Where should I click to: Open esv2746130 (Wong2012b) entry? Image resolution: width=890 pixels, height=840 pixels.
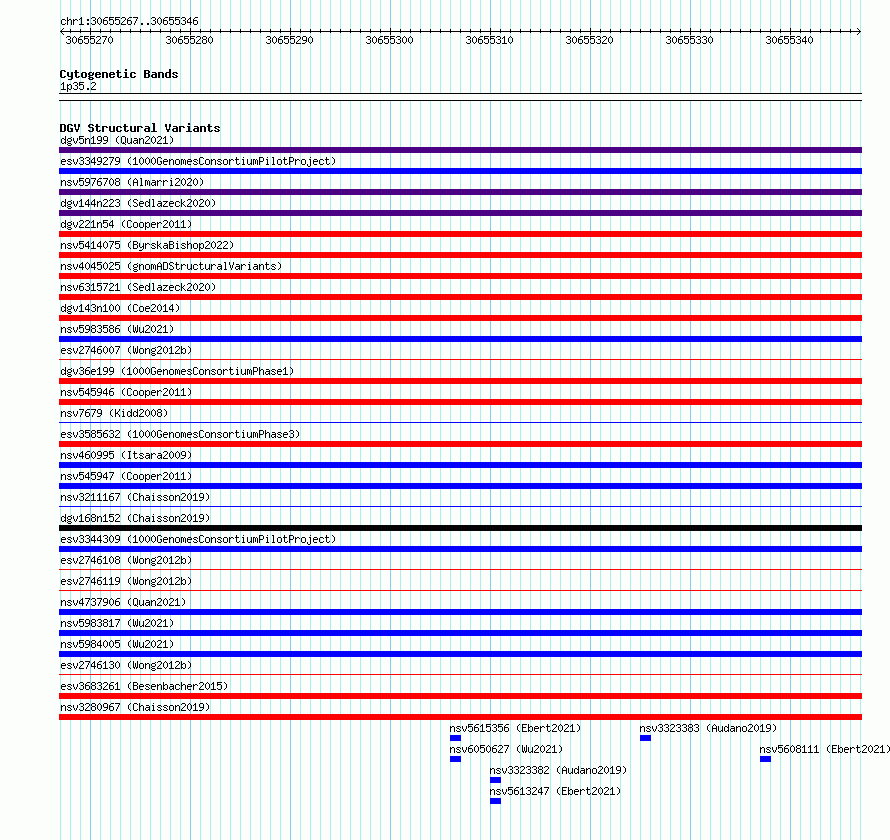coord(126,665)
